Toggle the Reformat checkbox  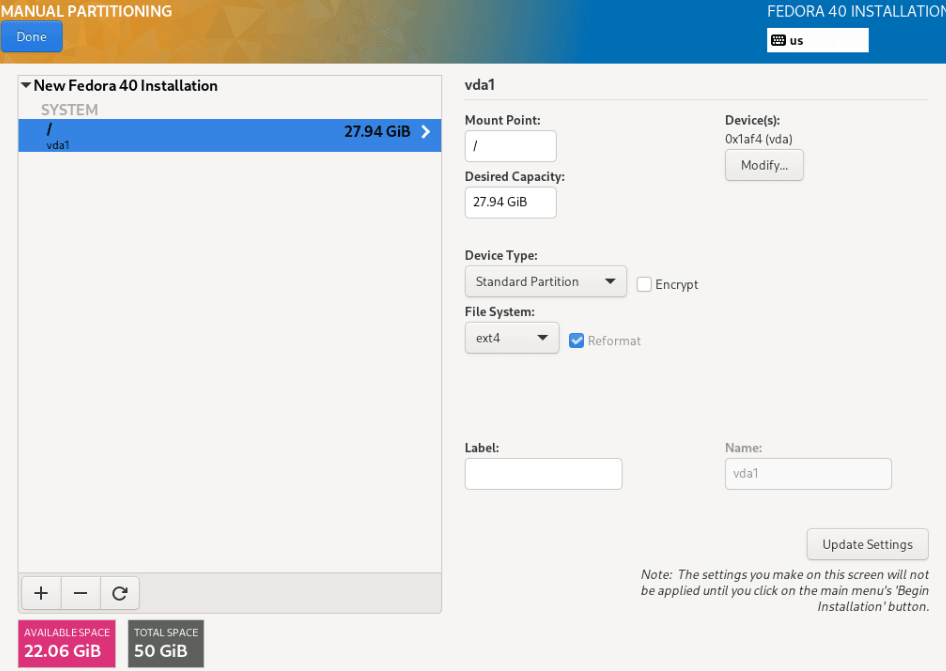click(x=576, y=340)
